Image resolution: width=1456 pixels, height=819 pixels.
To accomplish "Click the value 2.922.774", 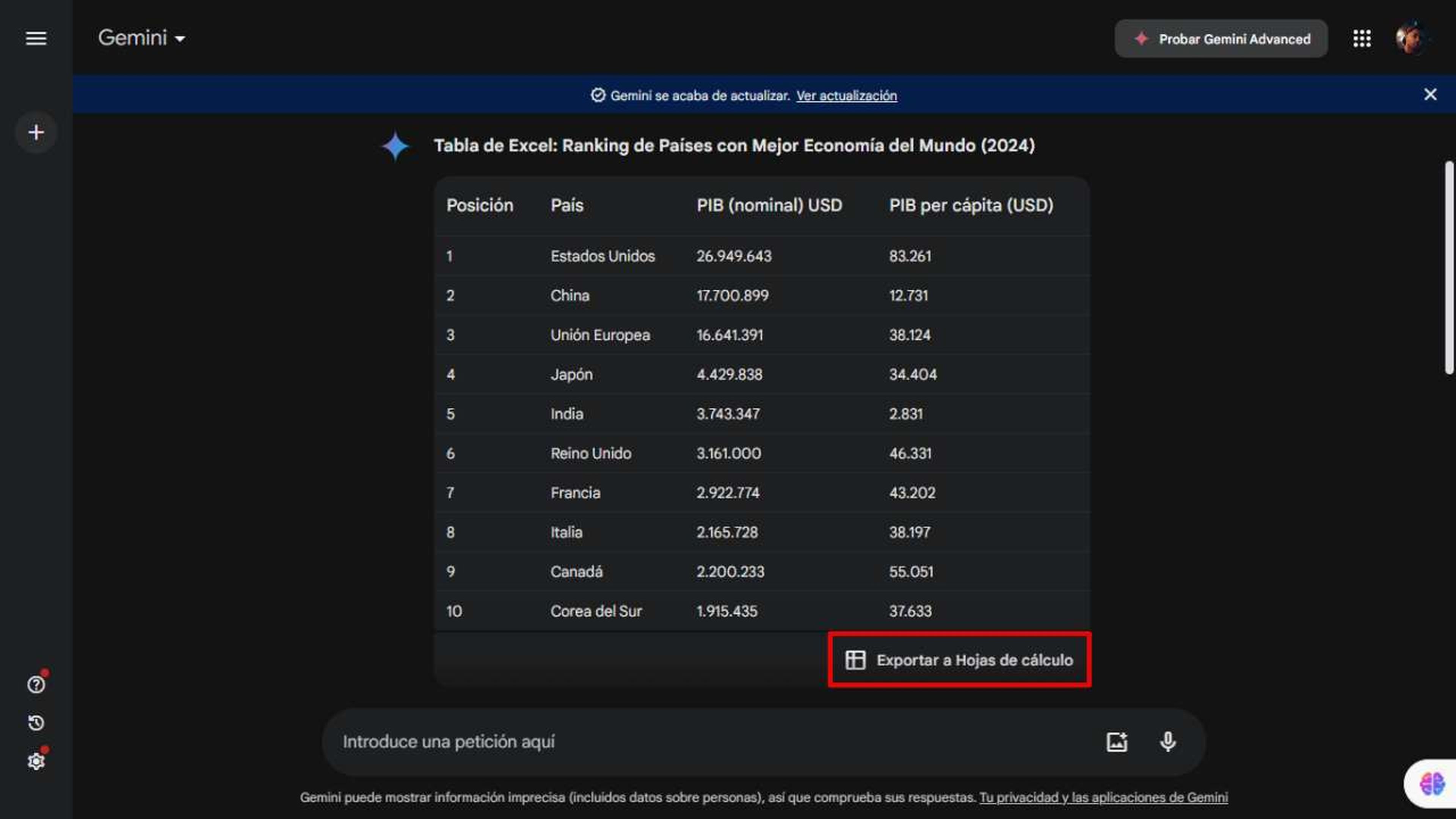I will (728, 493).
